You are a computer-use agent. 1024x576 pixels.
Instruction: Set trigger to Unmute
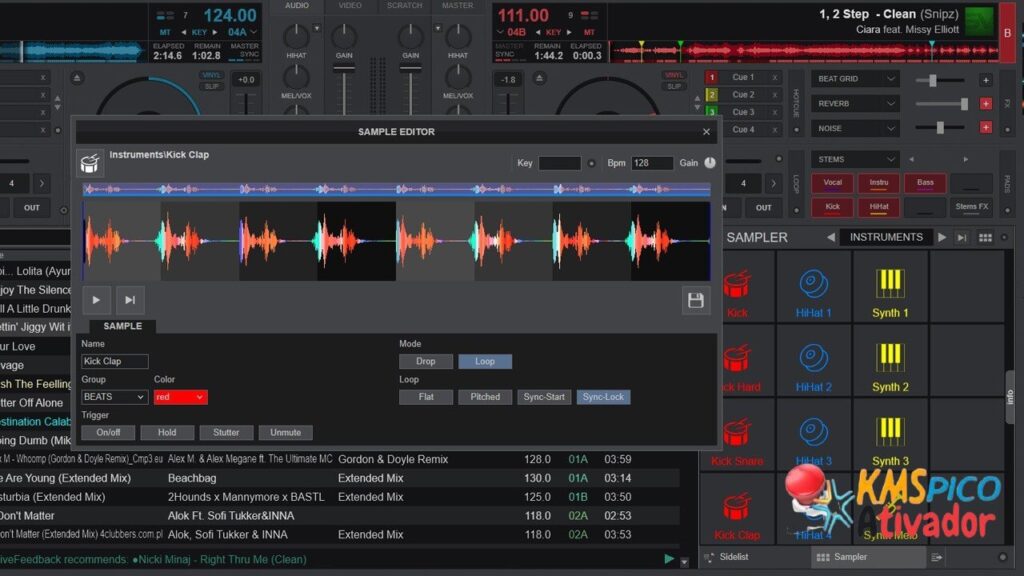285,432
